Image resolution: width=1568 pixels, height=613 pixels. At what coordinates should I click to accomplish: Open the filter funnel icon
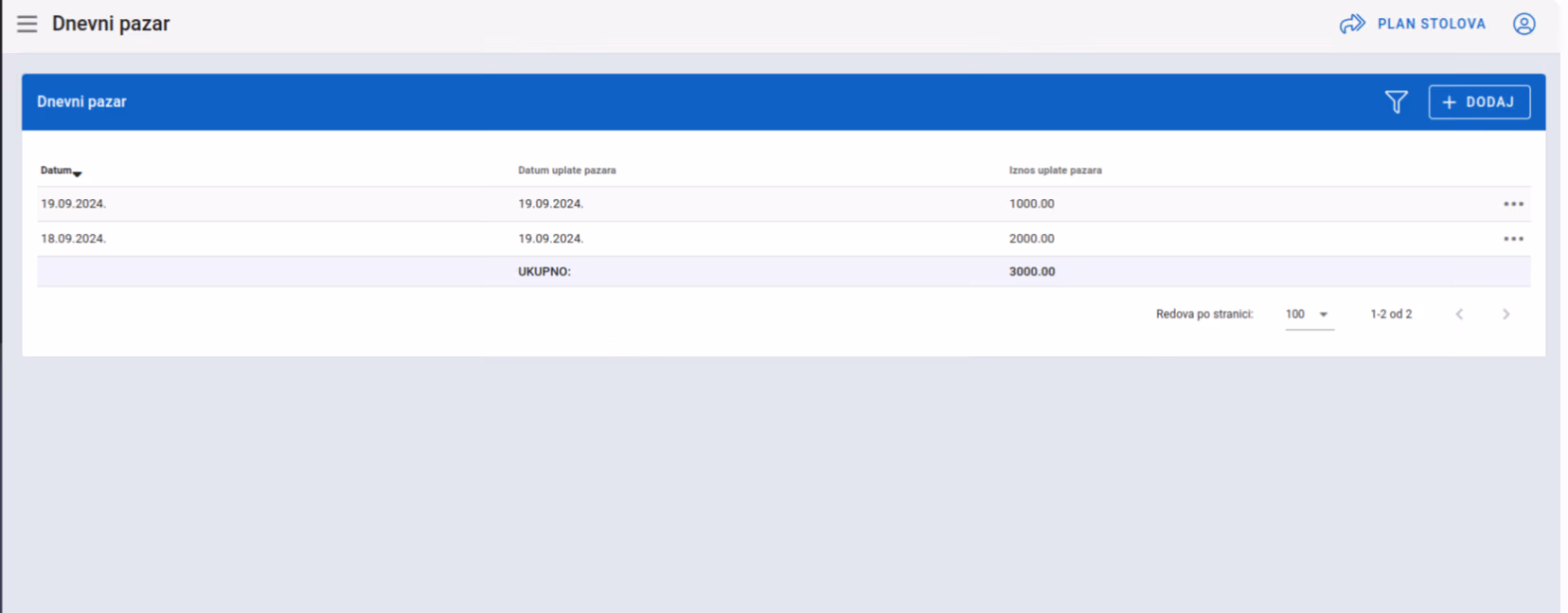[1396, 101]
